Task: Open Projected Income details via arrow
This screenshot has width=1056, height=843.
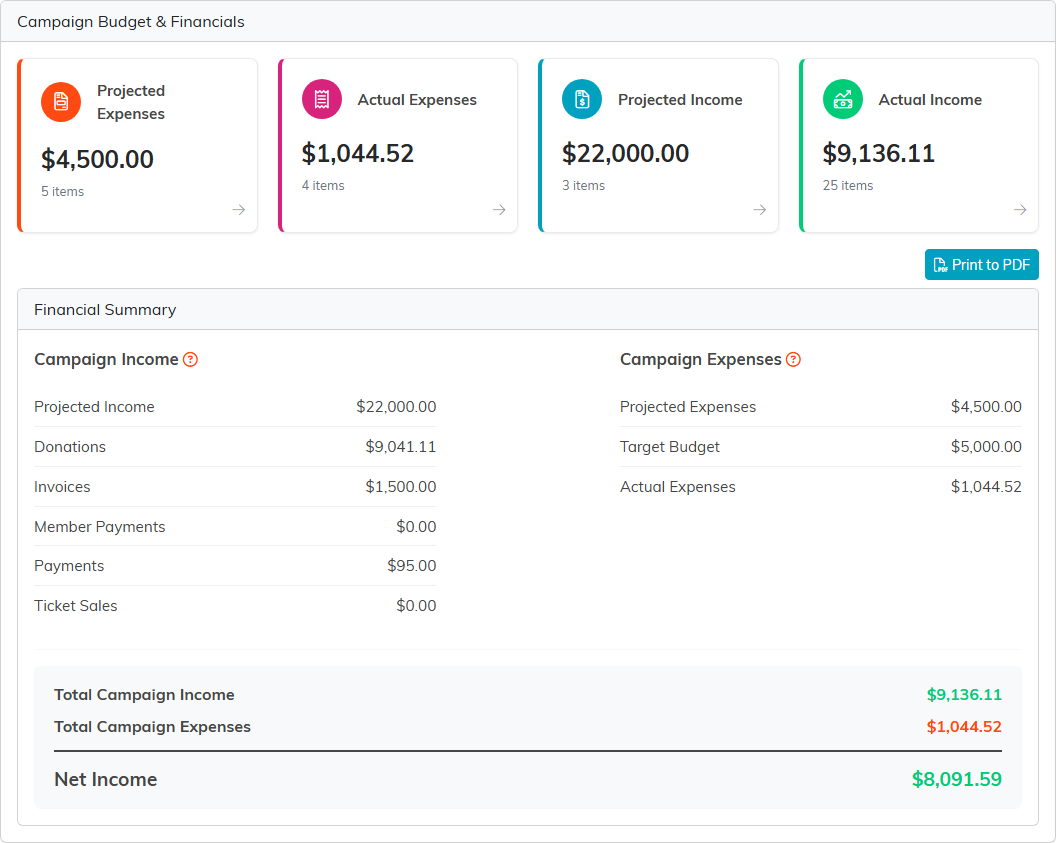Action: (760, 209)
